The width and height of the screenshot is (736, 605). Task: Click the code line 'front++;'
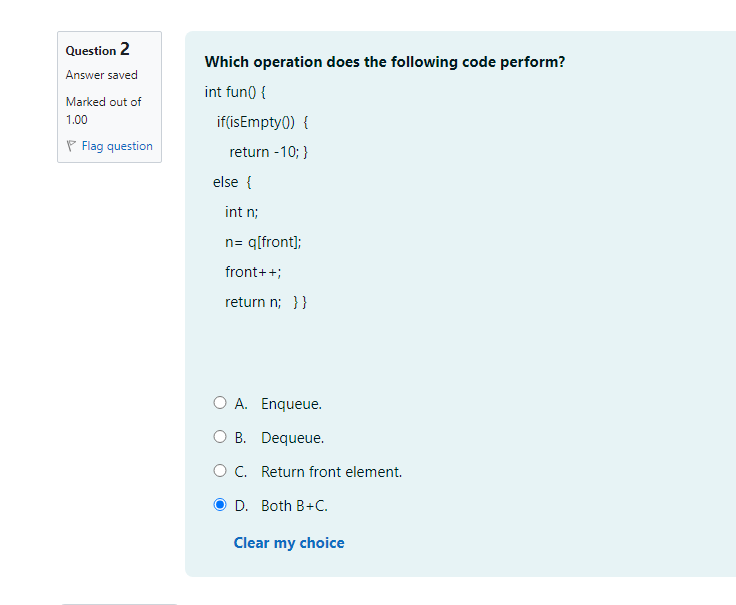[x=253, y=272]
